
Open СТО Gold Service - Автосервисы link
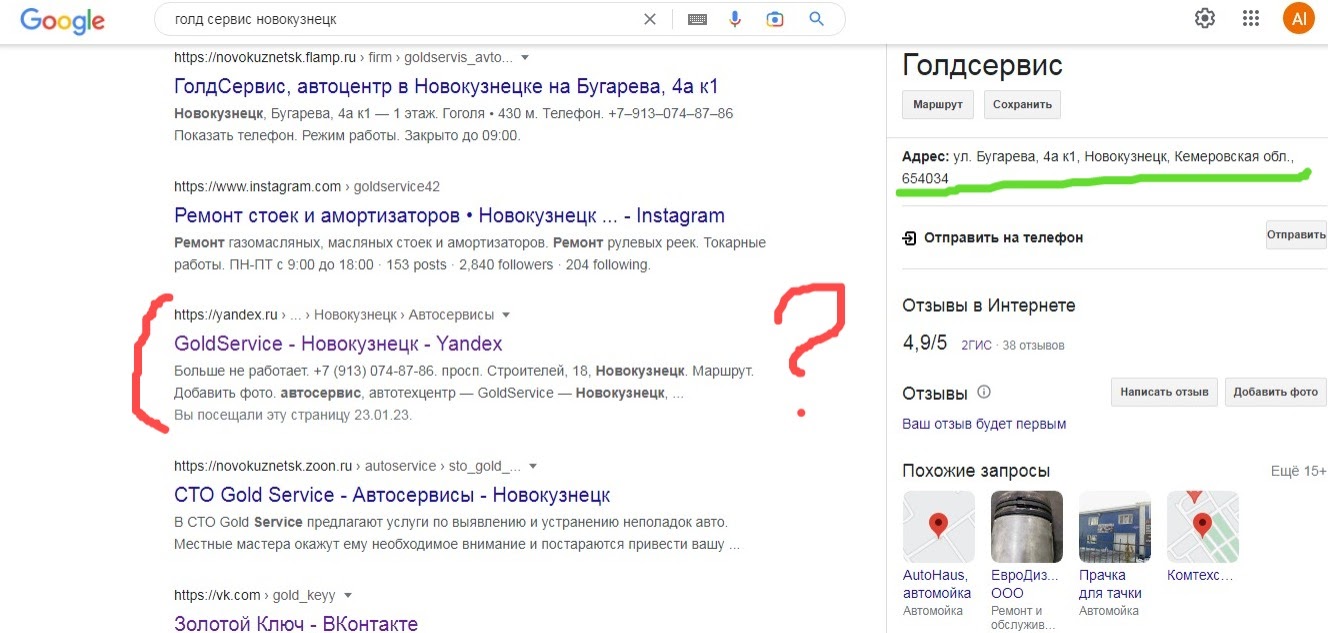(392, 495)
